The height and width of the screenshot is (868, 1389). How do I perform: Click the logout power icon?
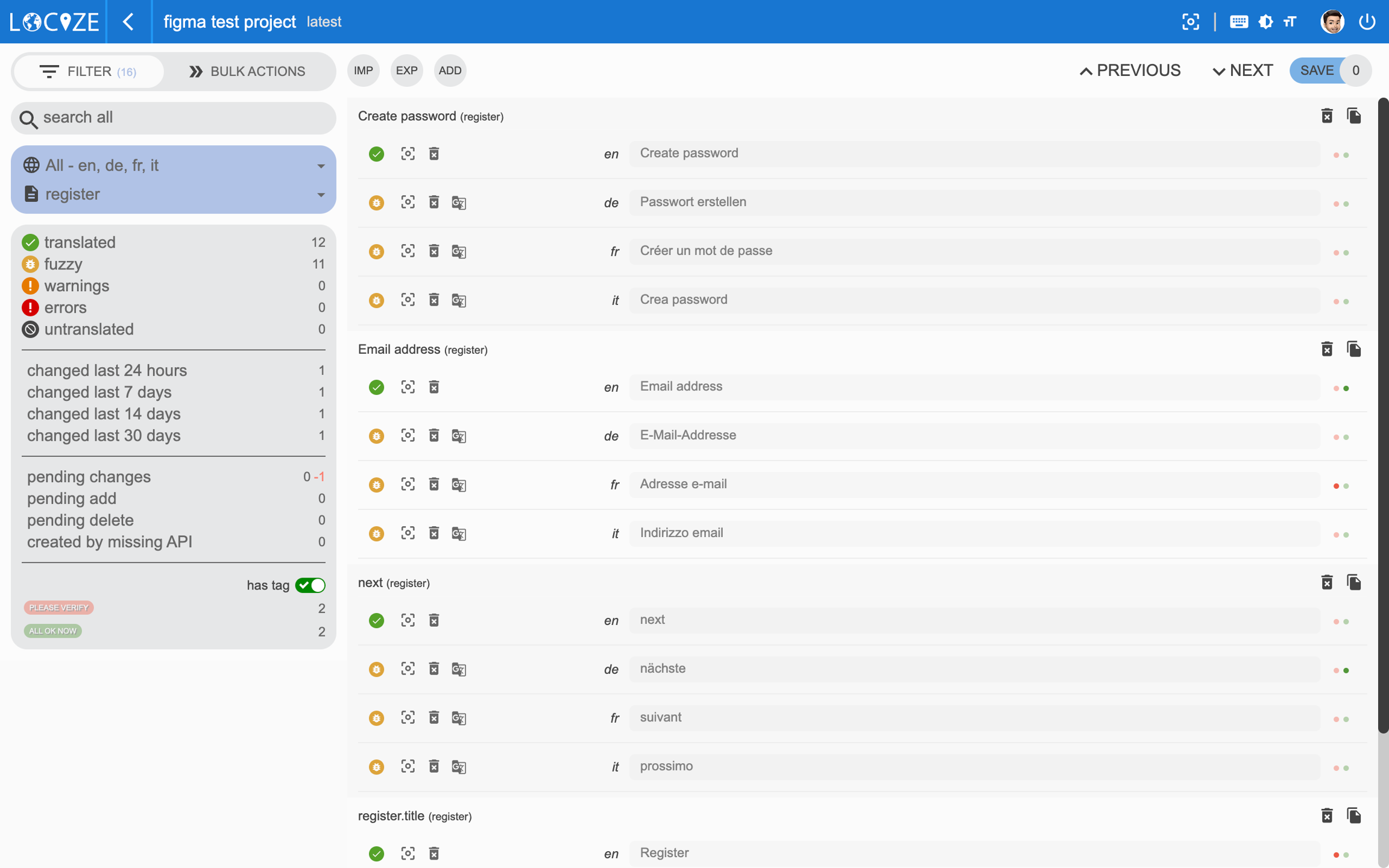(x=1367, y=22)
